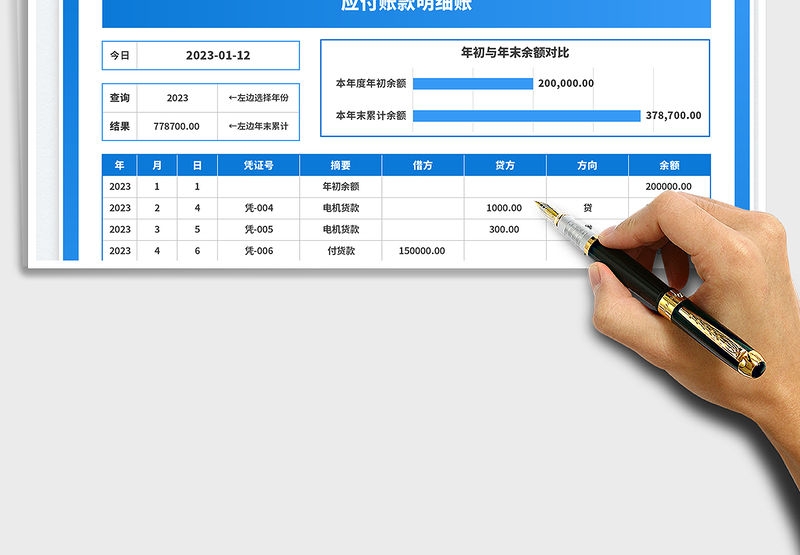Screen dimensions: 800x555
Task: Select the 借方 column header
Action: point(422,165)
